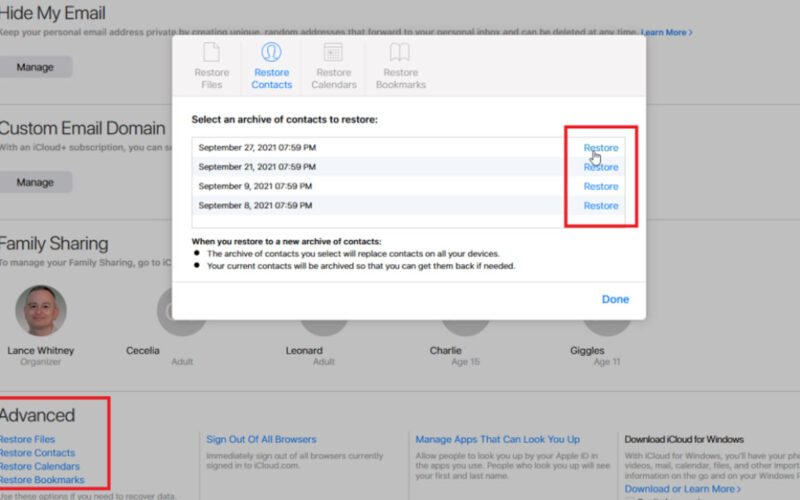Screen dimensions: 800x500
Task: Restore the September 27, 2021 archive
Action: tap(601, 147)
